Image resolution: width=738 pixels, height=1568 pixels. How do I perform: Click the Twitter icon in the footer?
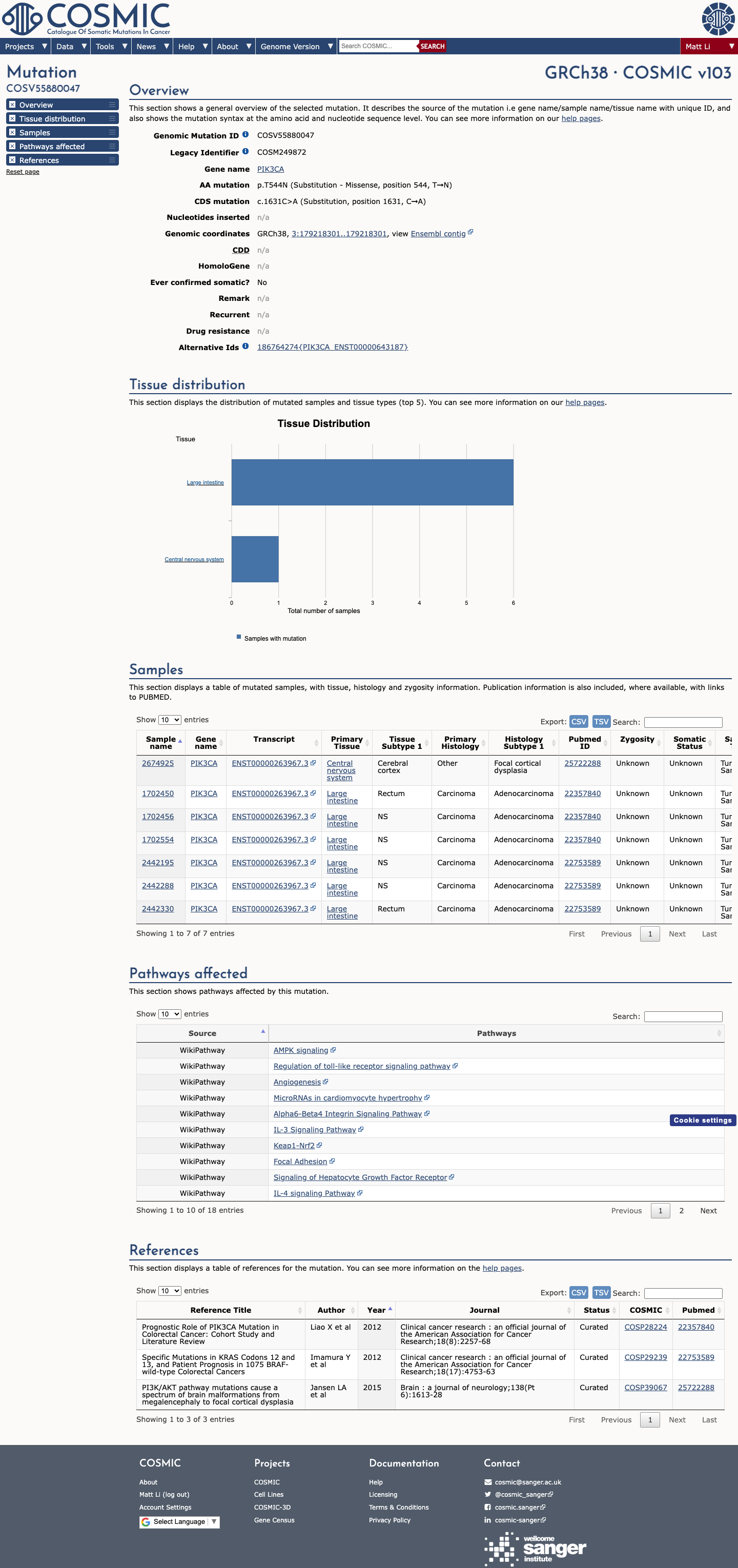pyautogui.click(x=488, y=1494)
